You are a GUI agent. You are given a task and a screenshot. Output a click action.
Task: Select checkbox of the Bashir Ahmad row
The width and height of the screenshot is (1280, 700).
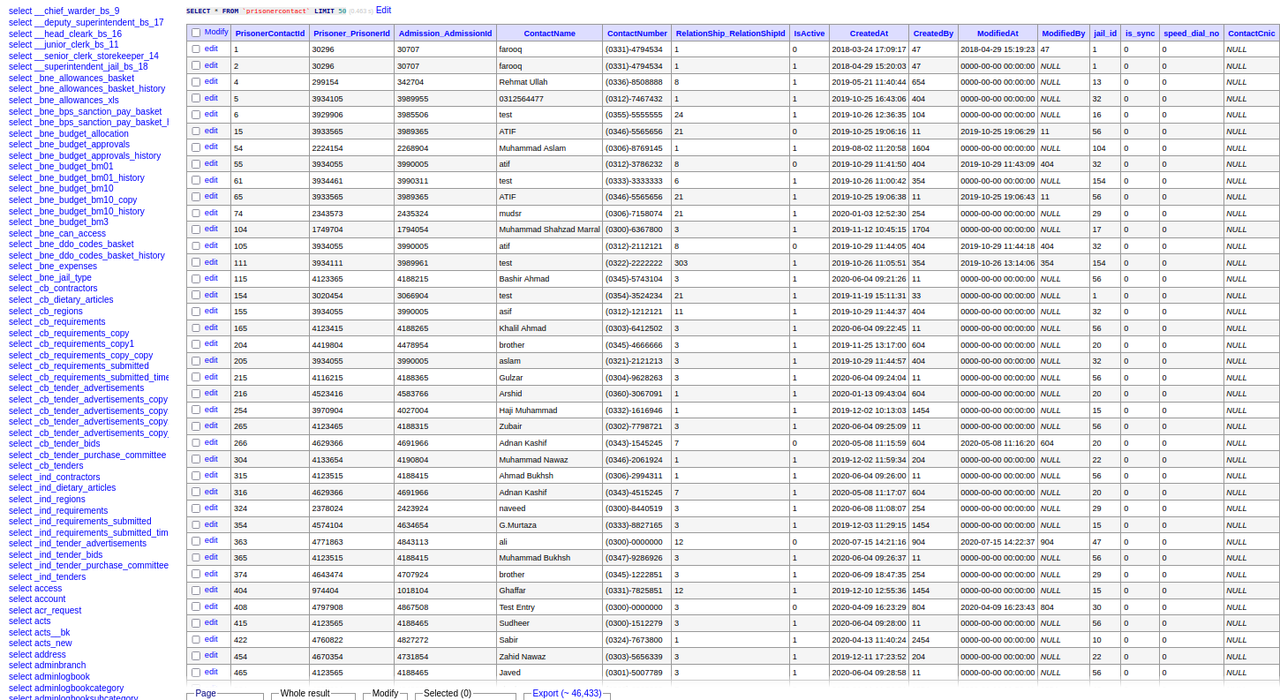click(196, 279)
